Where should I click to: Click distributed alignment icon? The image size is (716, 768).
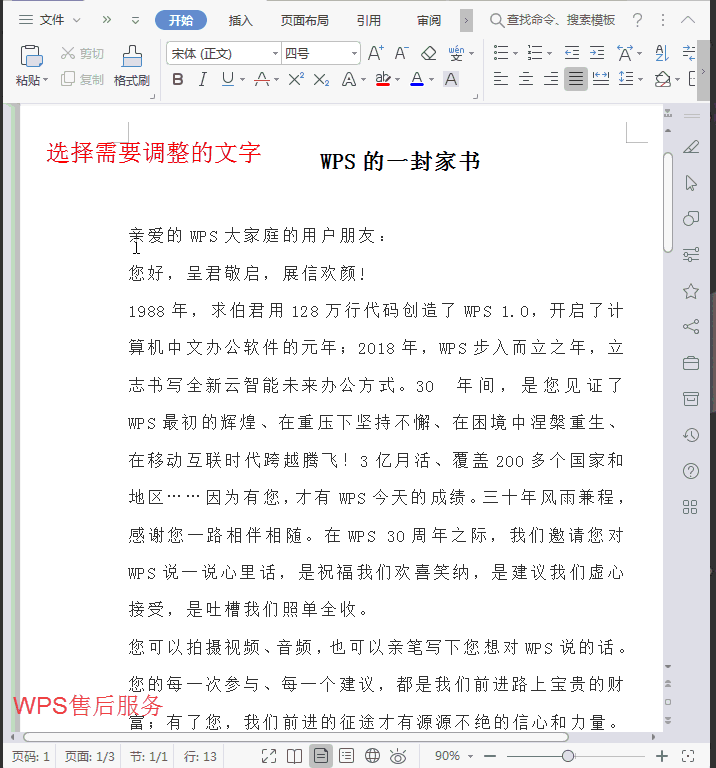(601, 78)
